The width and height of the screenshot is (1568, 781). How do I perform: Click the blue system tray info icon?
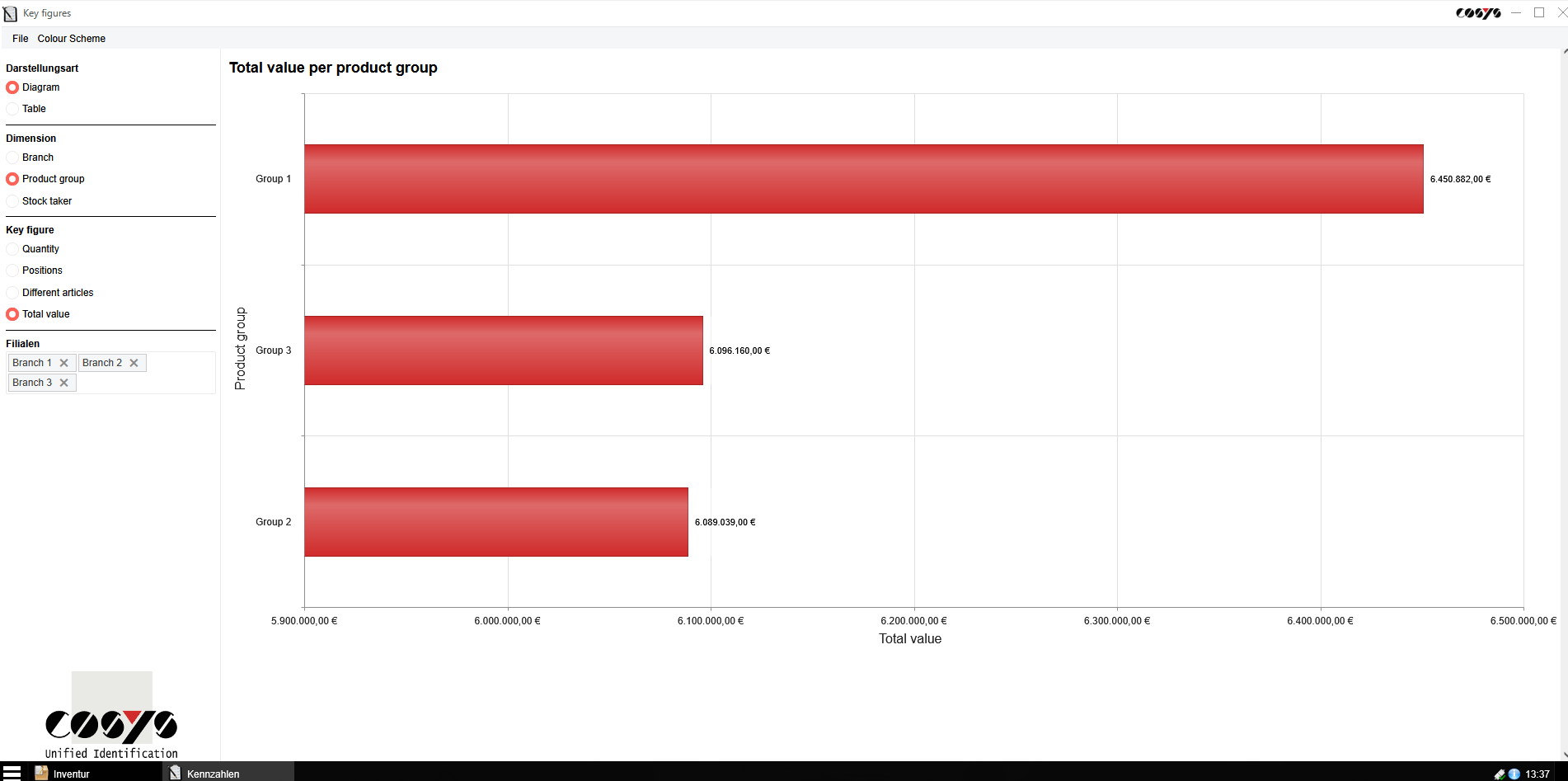(1514, 774)
